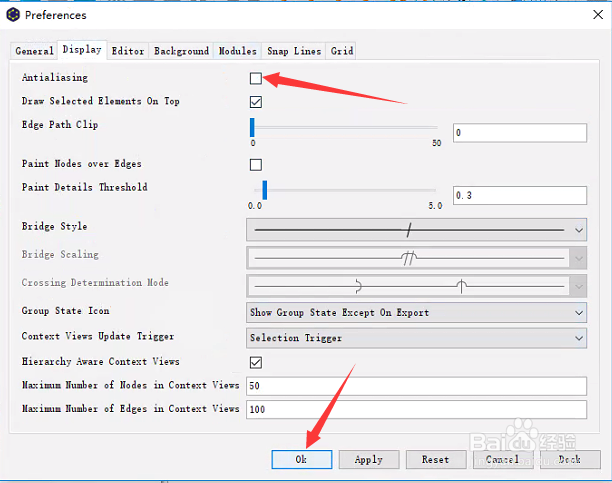Viewport: 612px width, 483px height.
Task: Open the Bridge Style dropdown
Action: [416, 230]
